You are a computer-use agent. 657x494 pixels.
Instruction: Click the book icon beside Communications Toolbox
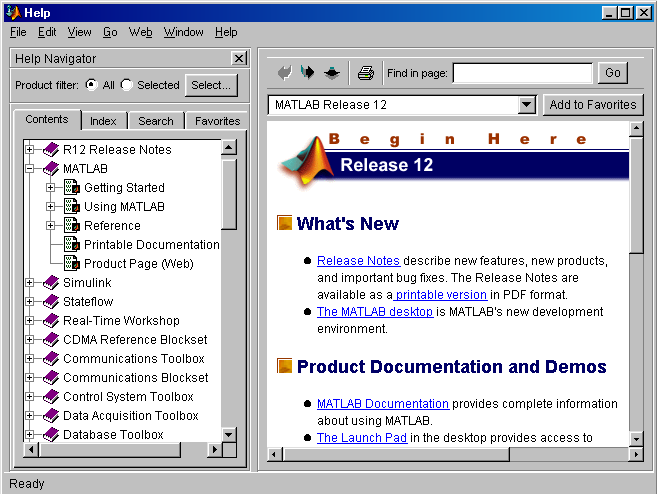pos(51,358)
